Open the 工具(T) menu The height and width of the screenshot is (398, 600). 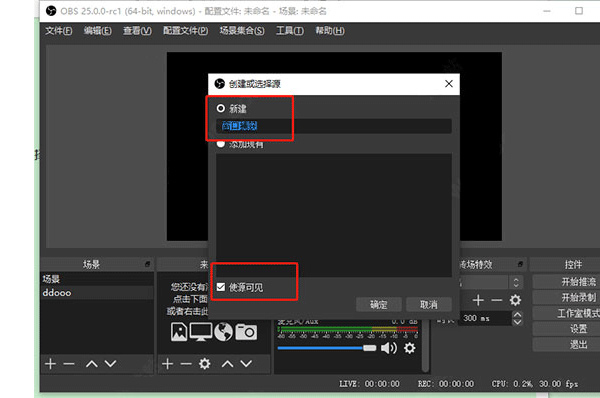tap(290, 31)
